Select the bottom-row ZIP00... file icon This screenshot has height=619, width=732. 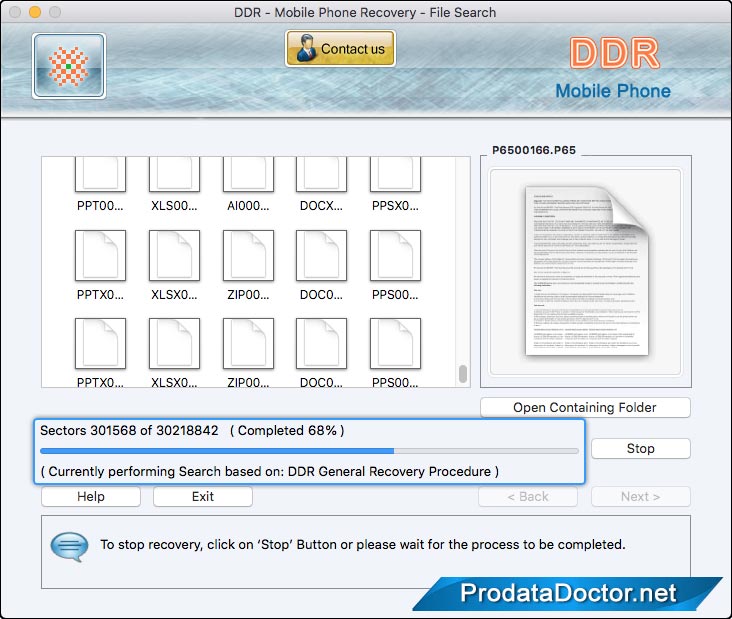click(248, 344)
